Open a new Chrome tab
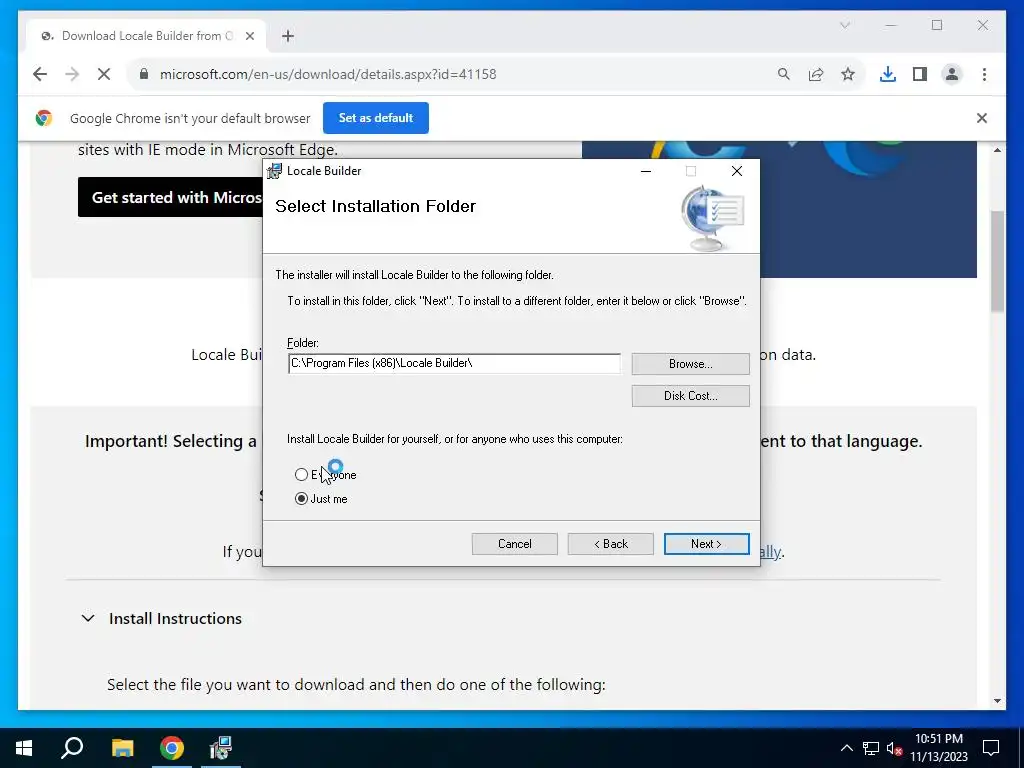This screenshot has width=1024, height=768. 288,36
